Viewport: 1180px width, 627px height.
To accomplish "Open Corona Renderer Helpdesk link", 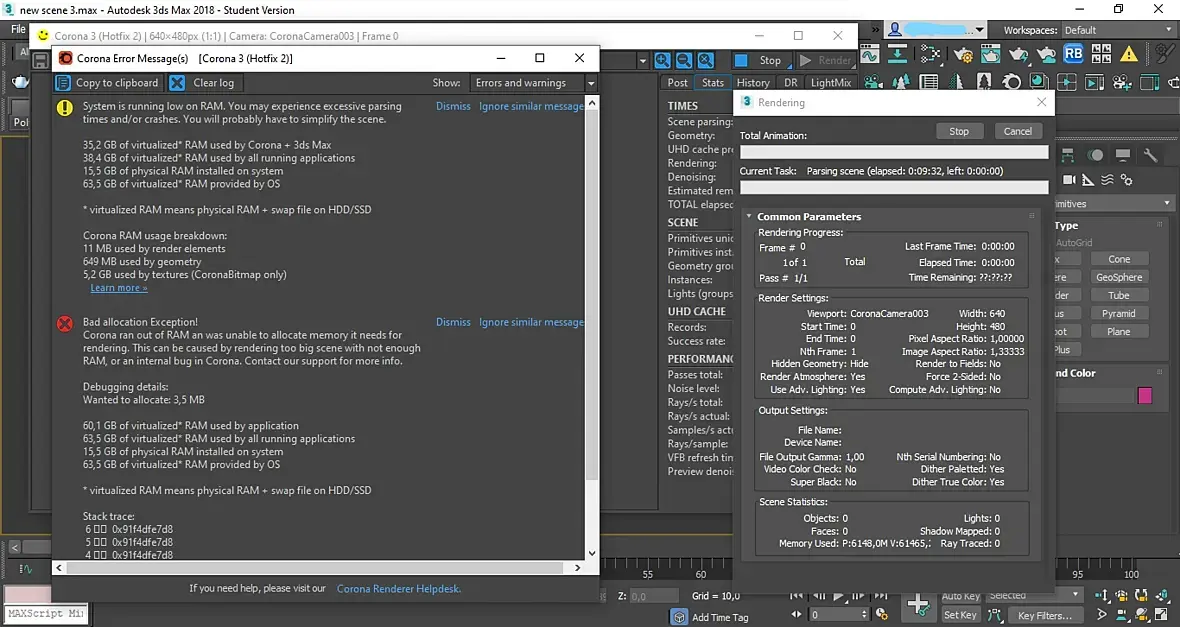I will (x=399, y=589).
